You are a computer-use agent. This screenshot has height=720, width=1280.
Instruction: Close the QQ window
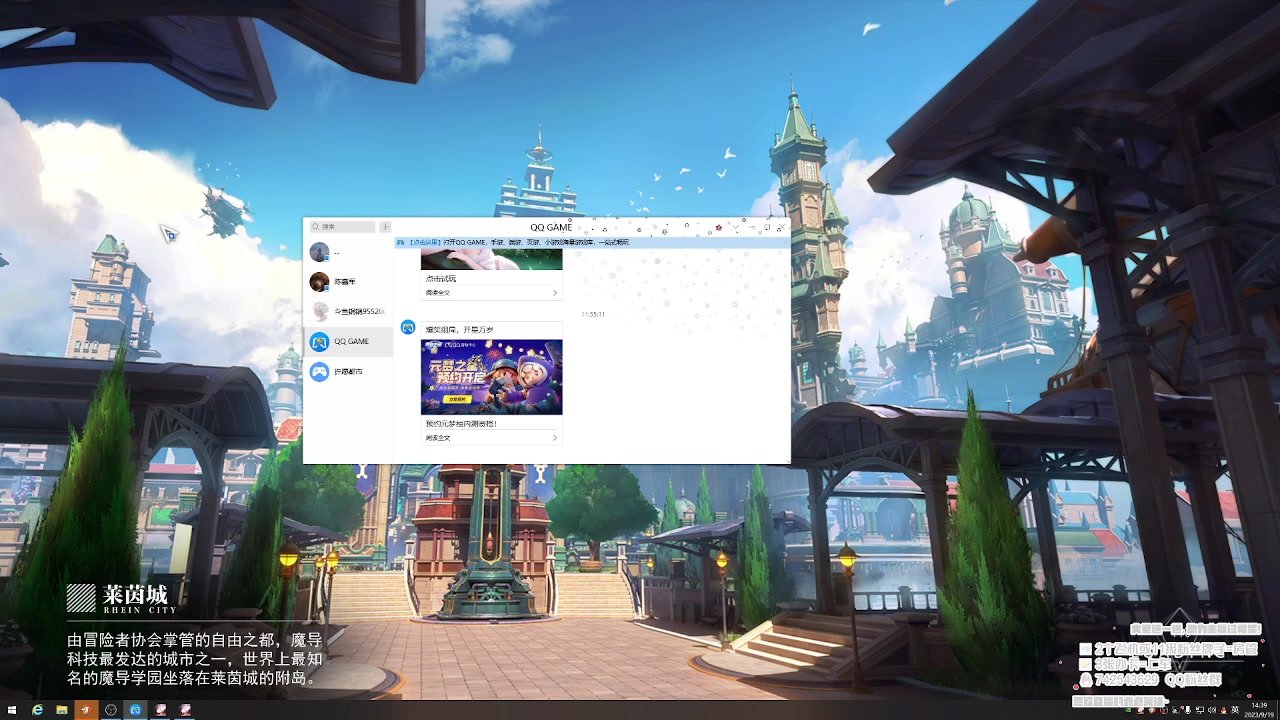click(x=782, y=227)
